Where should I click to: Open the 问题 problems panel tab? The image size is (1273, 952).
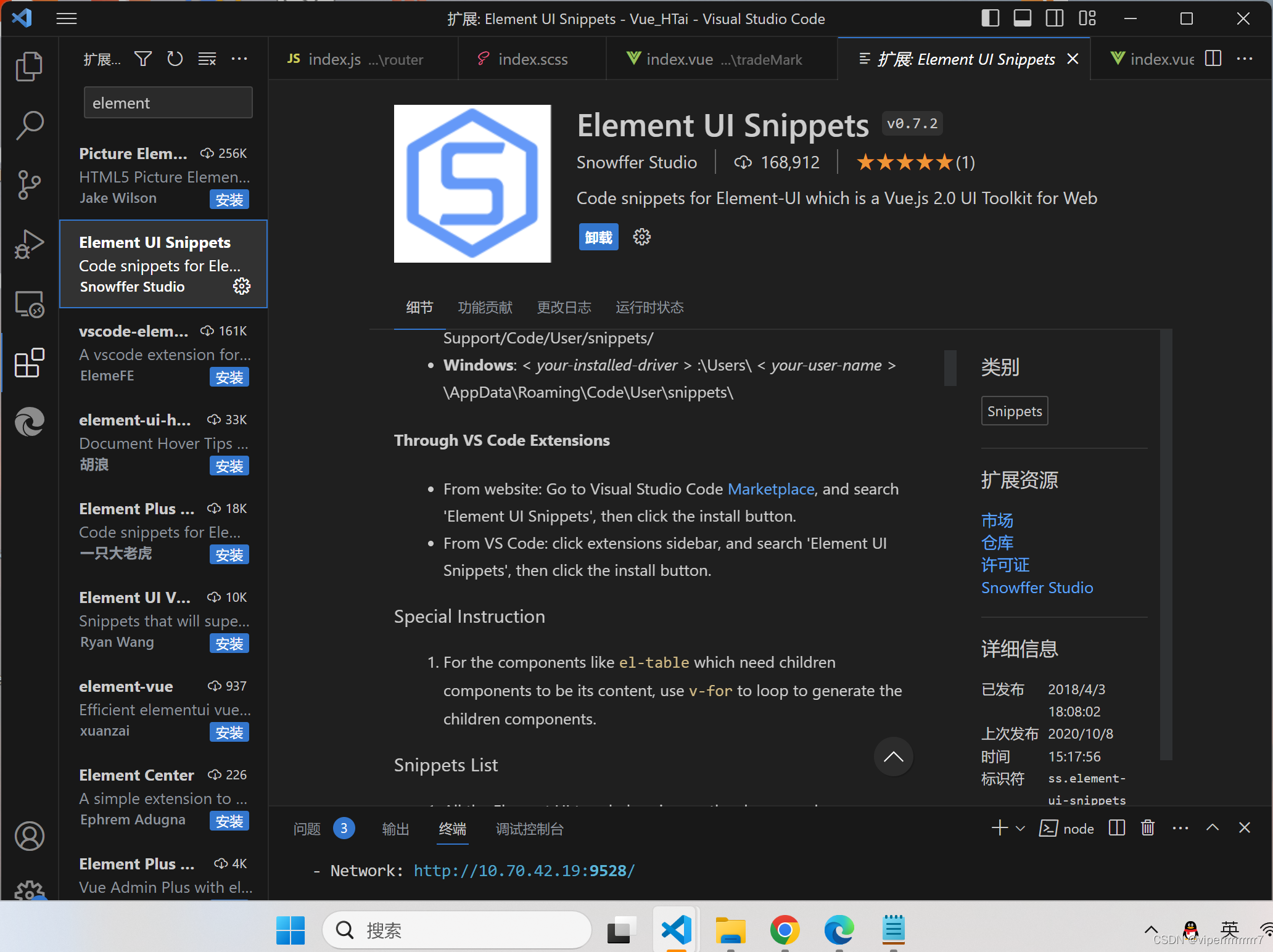click(x=307, y=829)
